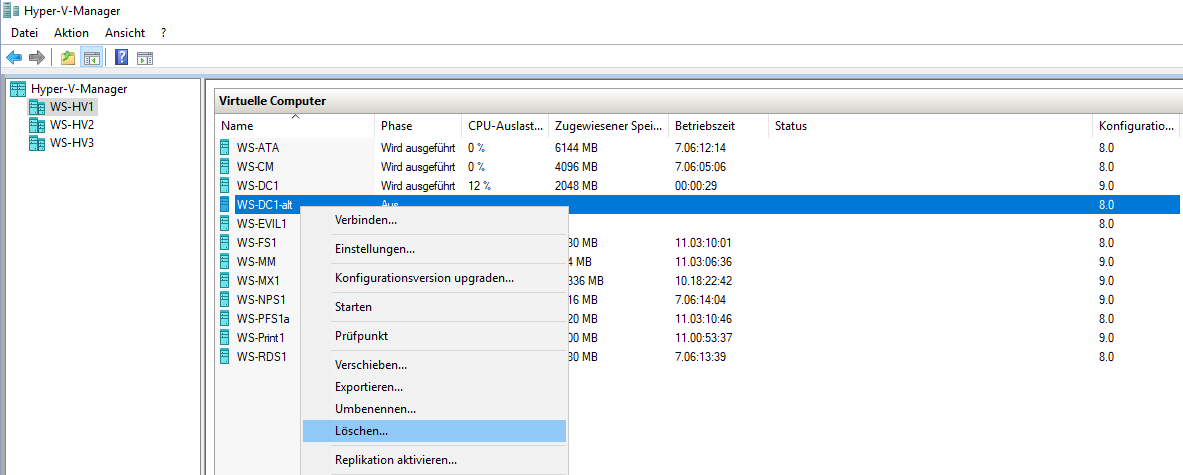The image size is (1183, 475).
Task: Open the question mark help menu
Action: [164, 33]
